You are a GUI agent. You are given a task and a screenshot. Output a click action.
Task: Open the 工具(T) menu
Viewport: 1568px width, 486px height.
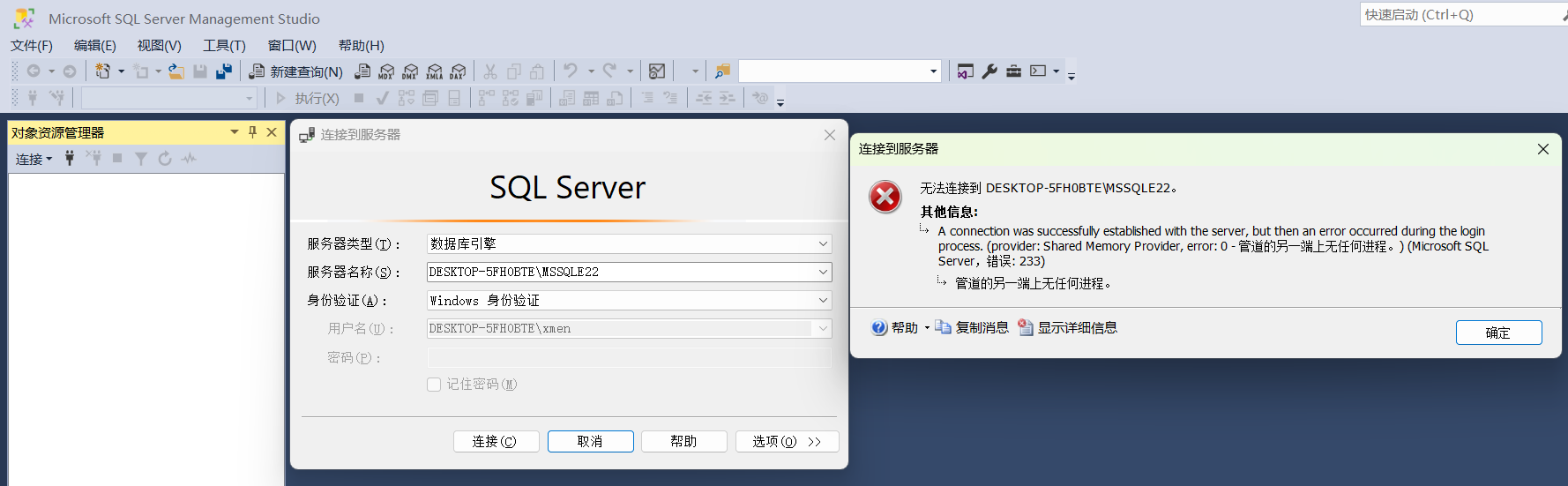click(224, 46)
